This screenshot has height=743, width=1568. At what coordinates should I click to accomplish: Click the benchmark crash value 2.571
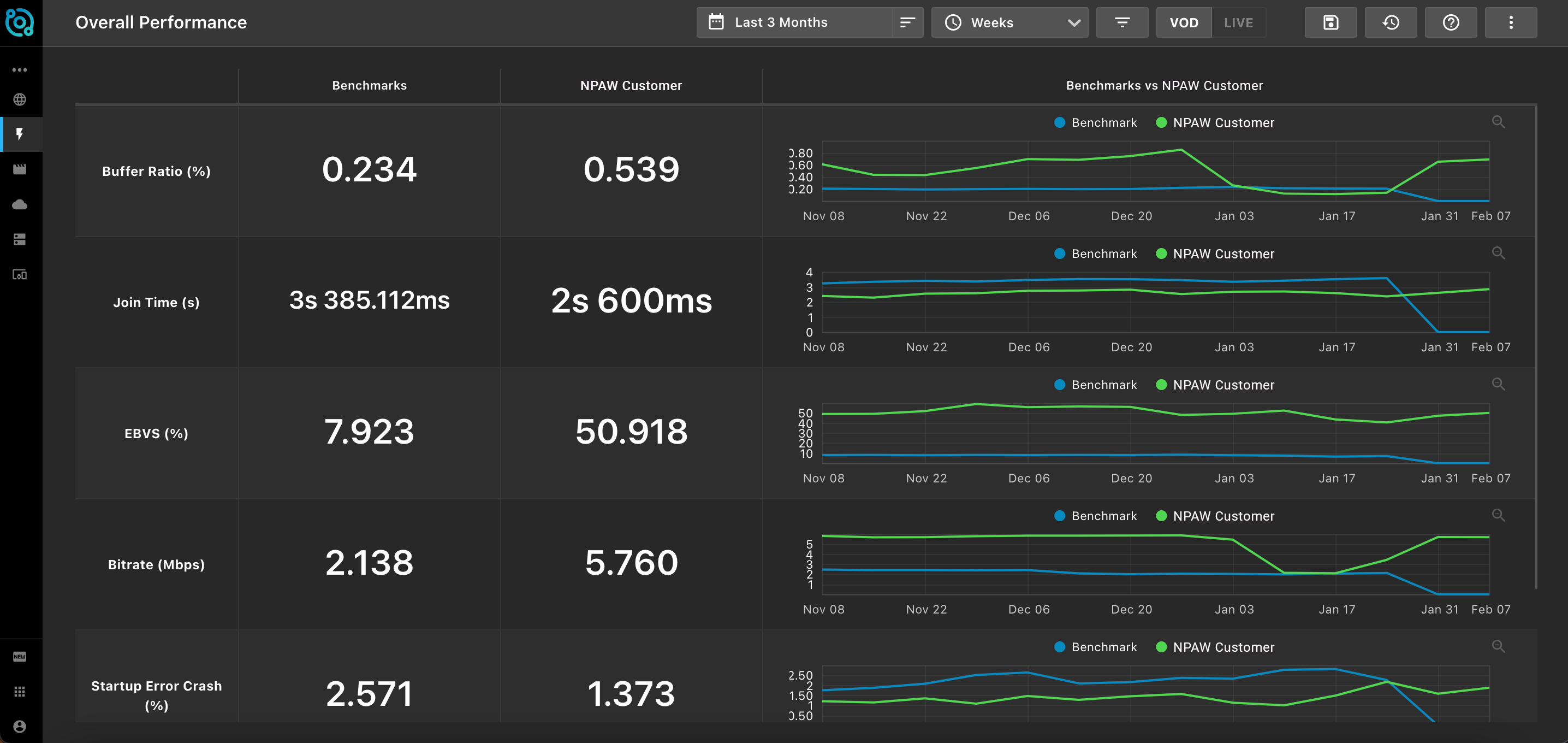pos(370,694)
